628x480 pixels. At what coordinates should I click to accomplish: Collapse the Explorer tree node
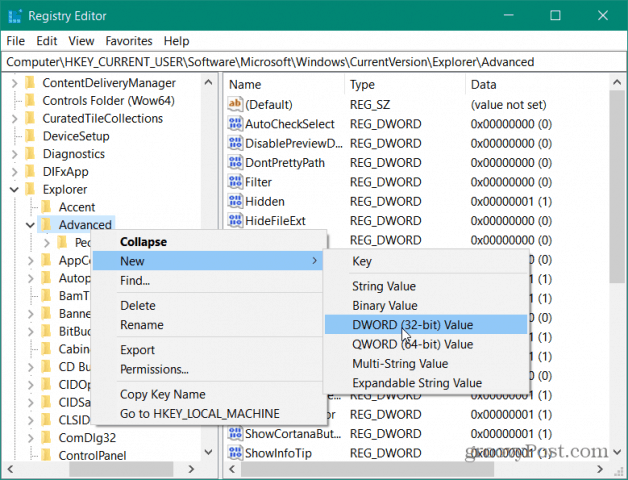(14, 190)
